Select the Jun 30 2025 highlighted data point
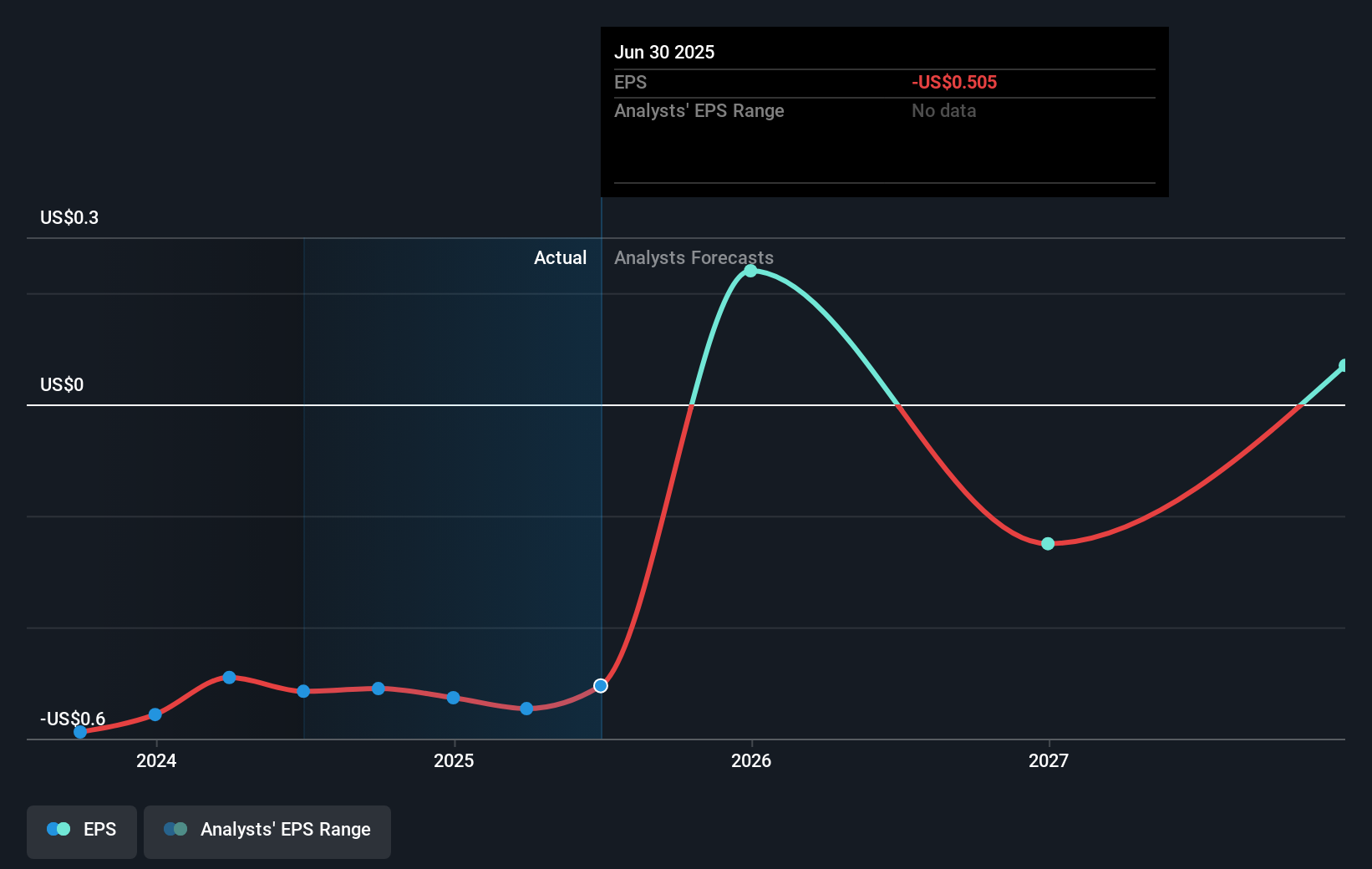The image size is (1372, 869). (601, 686)
